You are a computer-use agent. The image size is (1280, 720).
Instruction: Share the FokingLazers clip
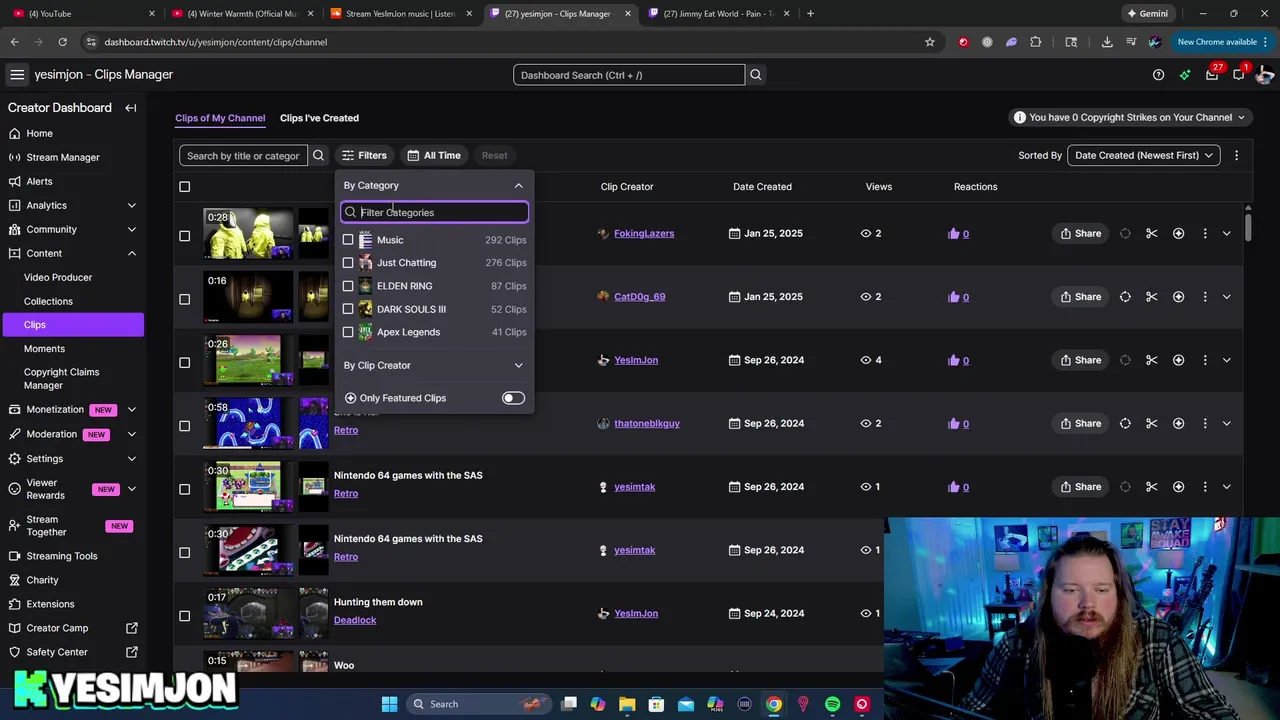click(x=1081, y=234)
